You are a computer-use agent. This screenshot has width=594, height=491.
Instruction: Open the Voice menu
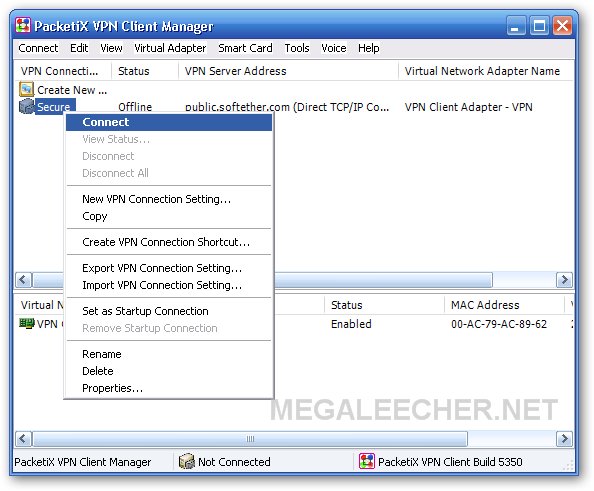tap(334, 48)
